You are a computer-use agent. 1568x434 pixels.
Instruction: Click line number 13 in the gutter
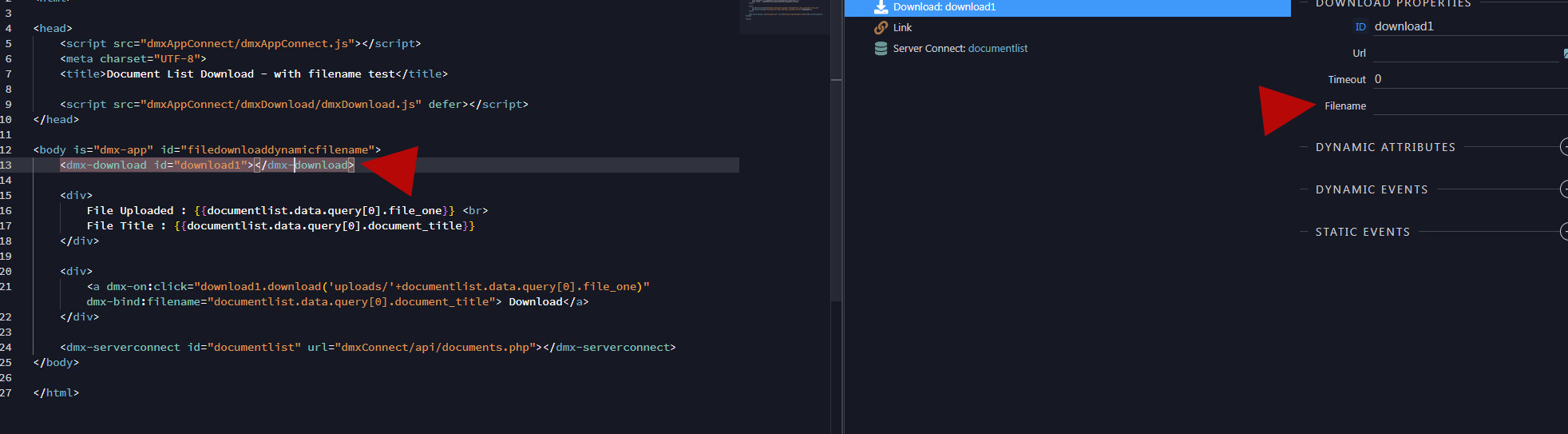pos(6,165)
